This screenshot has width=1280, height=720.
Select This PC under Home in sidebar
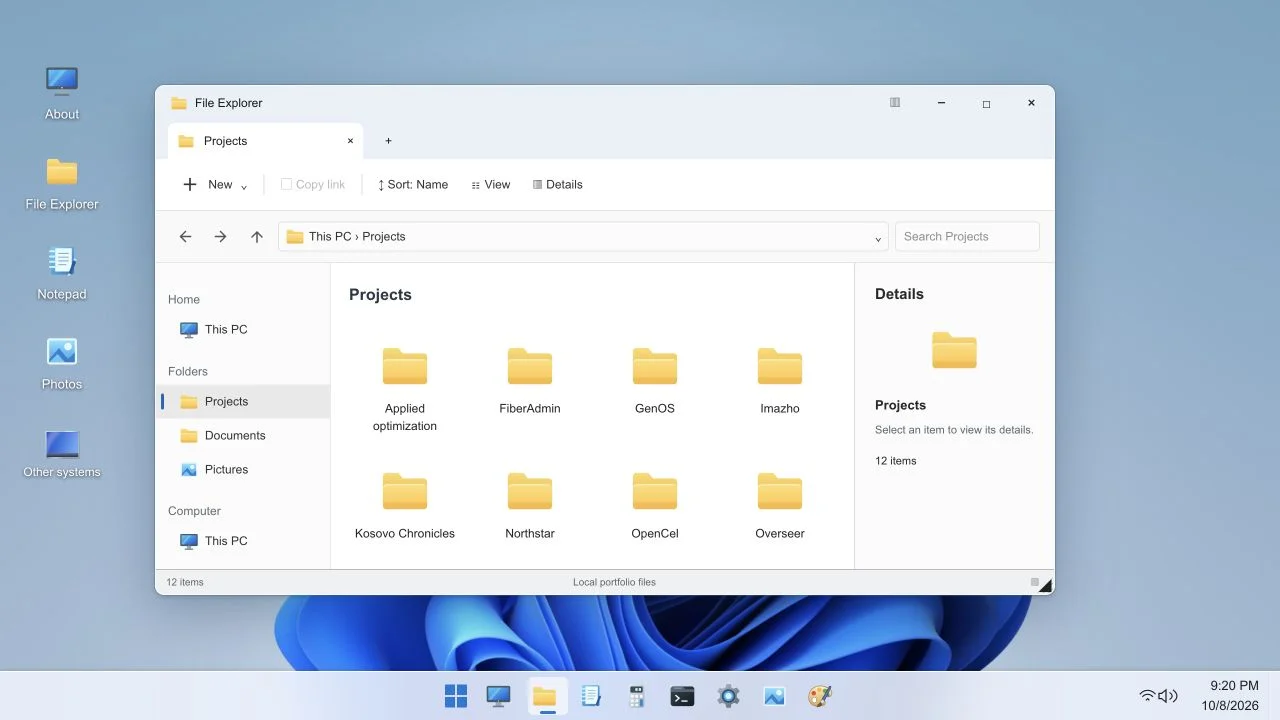click(x=244, y=330)
